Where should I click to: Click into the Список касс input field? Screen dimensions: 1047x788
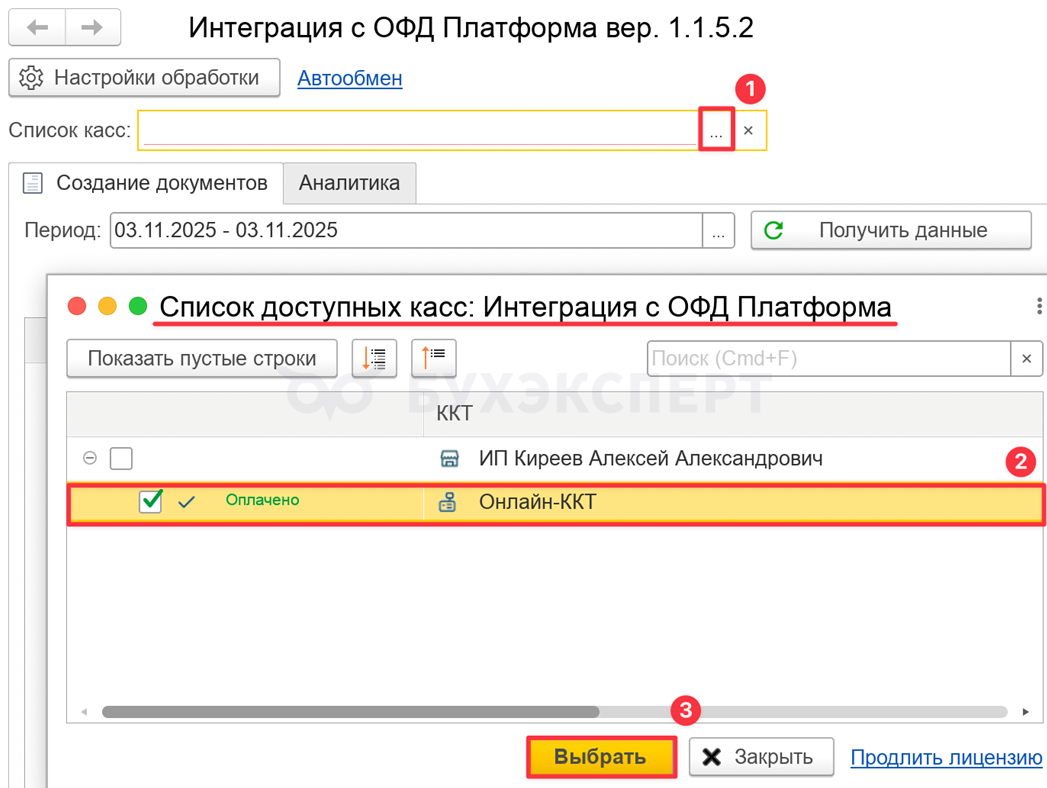click(x=419, y=130)
